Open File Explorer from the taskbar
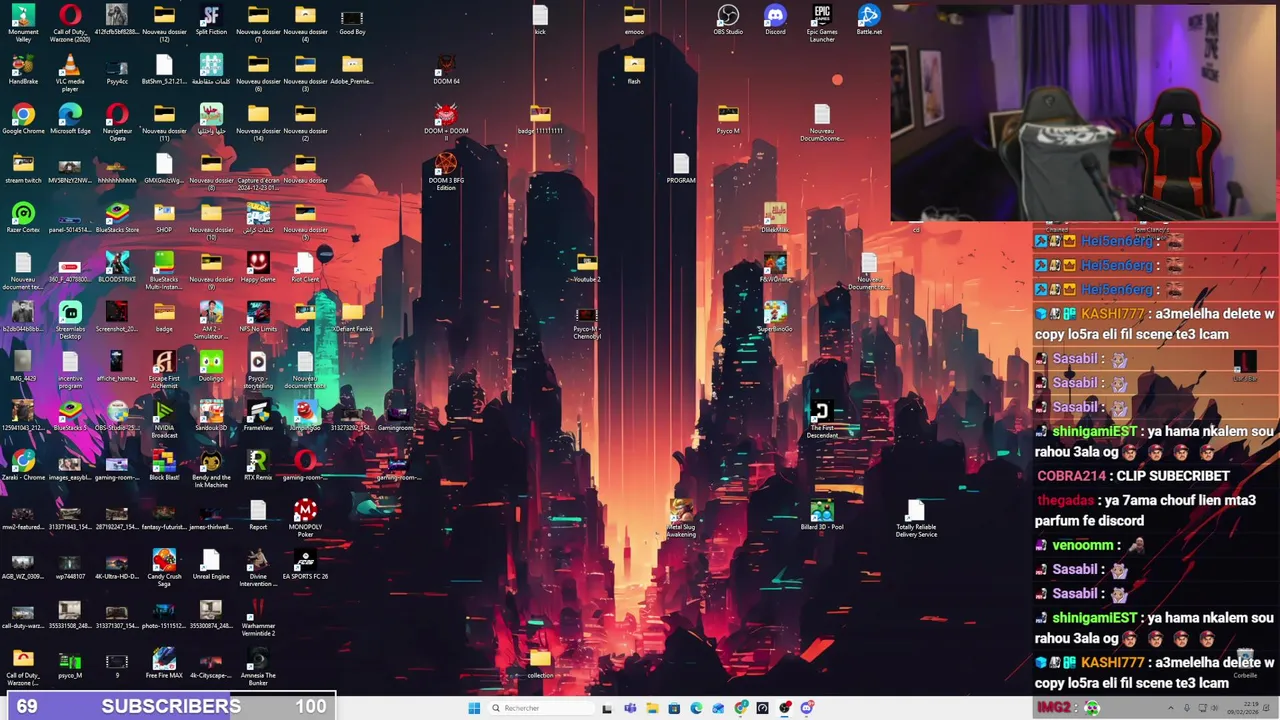 click(x=652, y=708)
